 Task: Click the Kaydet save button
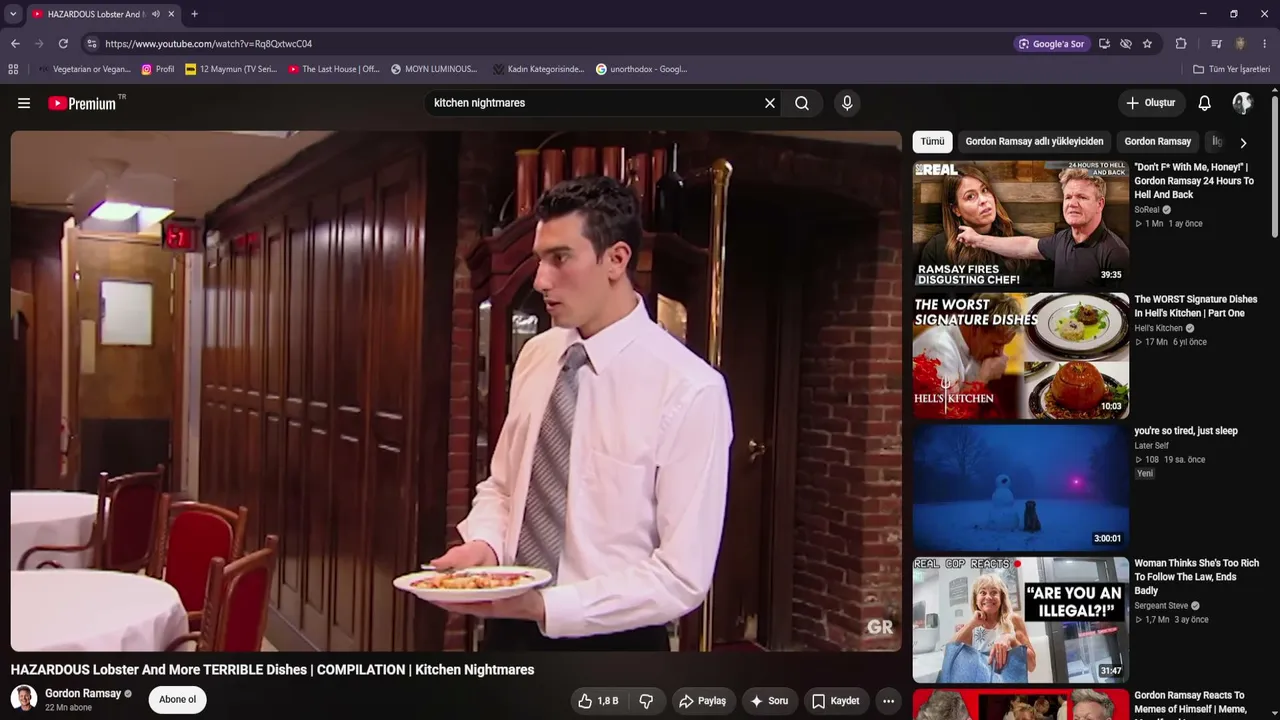coord(836,701)
